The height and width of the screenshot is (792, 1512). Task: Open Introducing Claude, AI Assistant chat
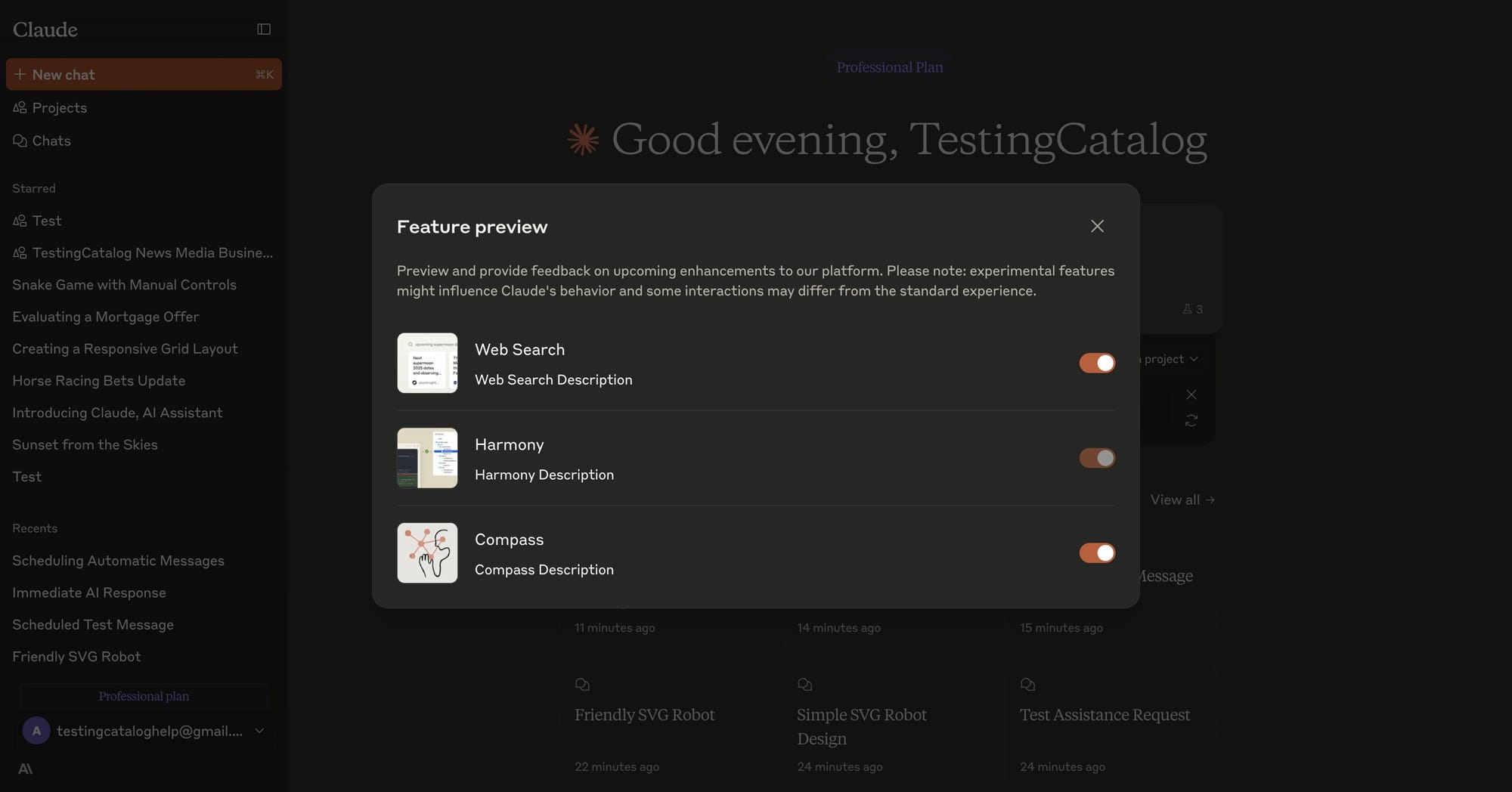(x=144, y=413)
